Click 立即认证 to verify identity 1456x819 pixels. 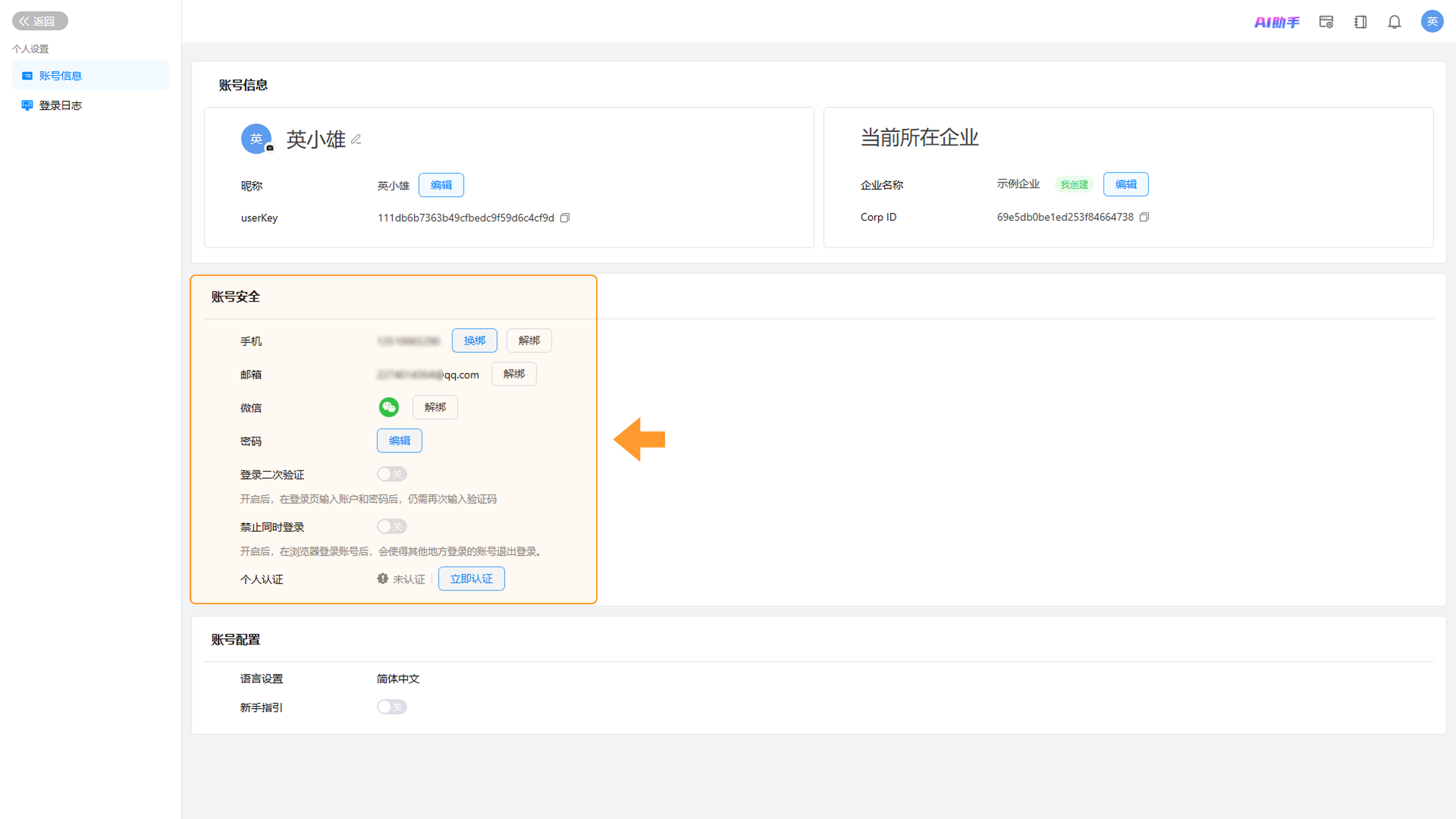[471, 579]
